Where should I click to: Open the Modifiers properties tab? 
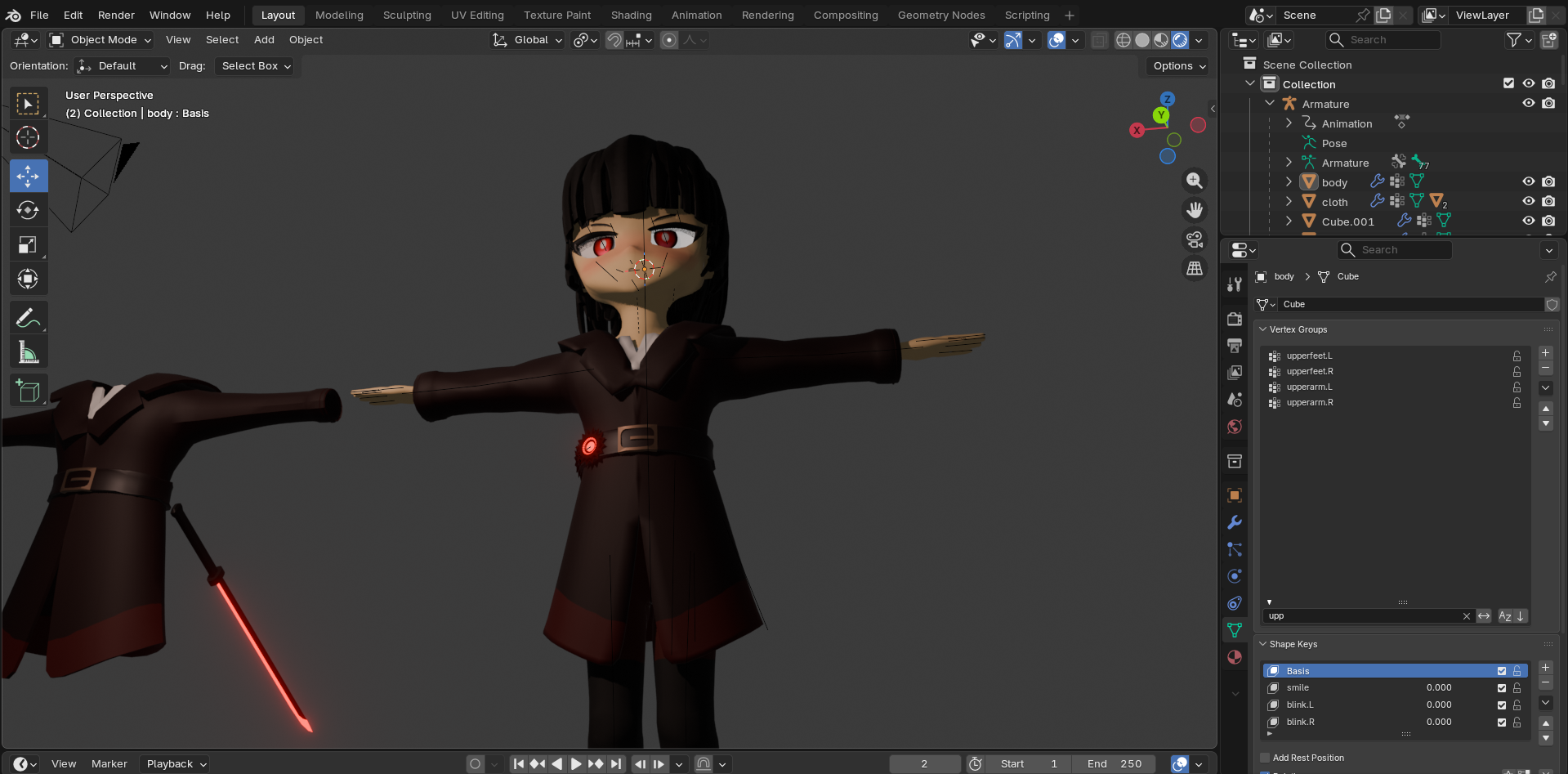[x=1235, y=522]
